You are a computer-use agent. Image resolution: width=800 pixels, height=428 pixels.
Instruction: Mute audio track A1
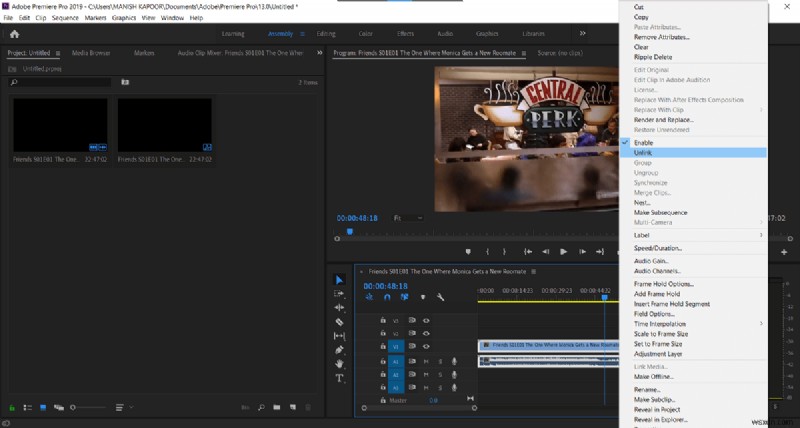426,361
